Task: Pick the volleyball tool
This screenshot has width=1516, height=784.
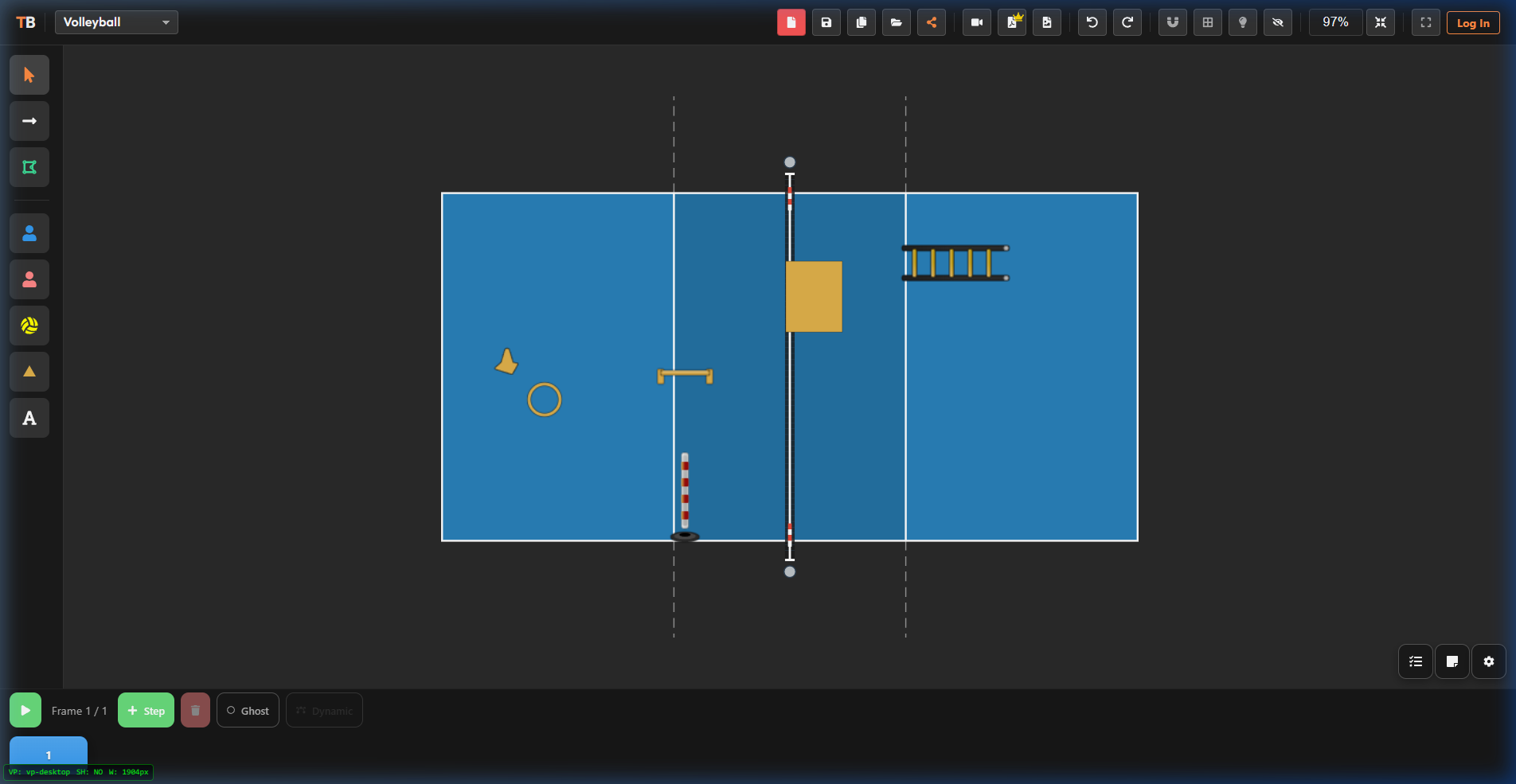Action: [x=29, y=326]
